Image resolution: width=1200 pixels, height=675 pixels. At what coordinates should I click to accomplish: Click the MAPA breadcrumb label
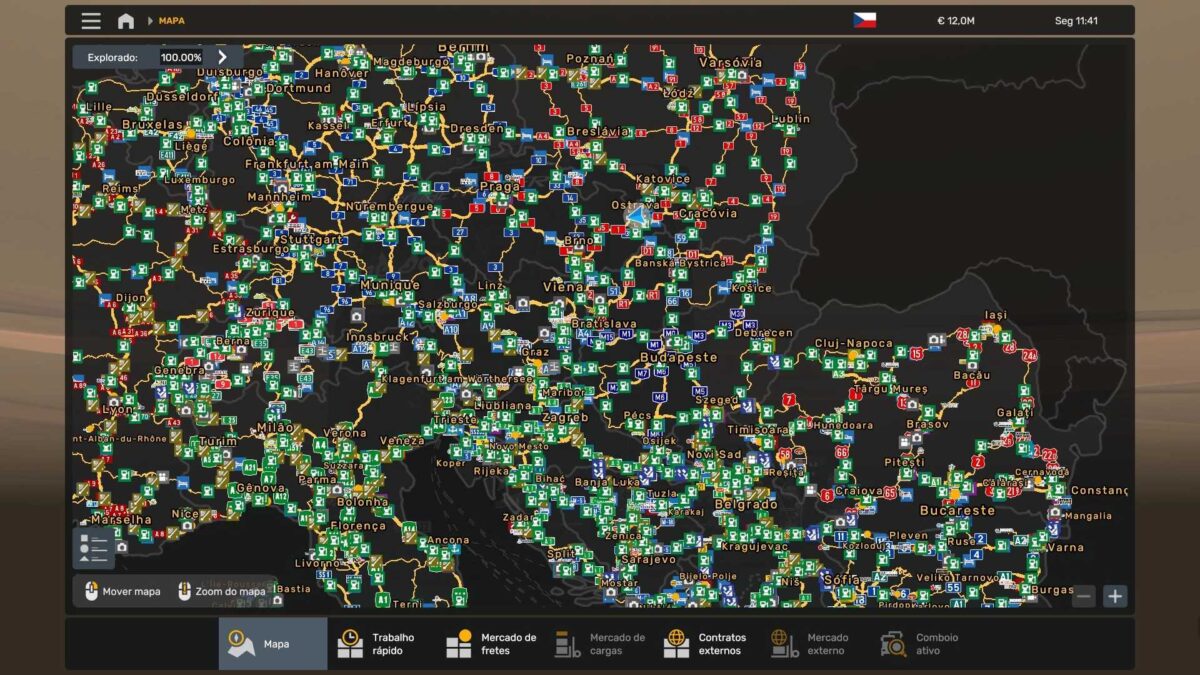[171, 21]
